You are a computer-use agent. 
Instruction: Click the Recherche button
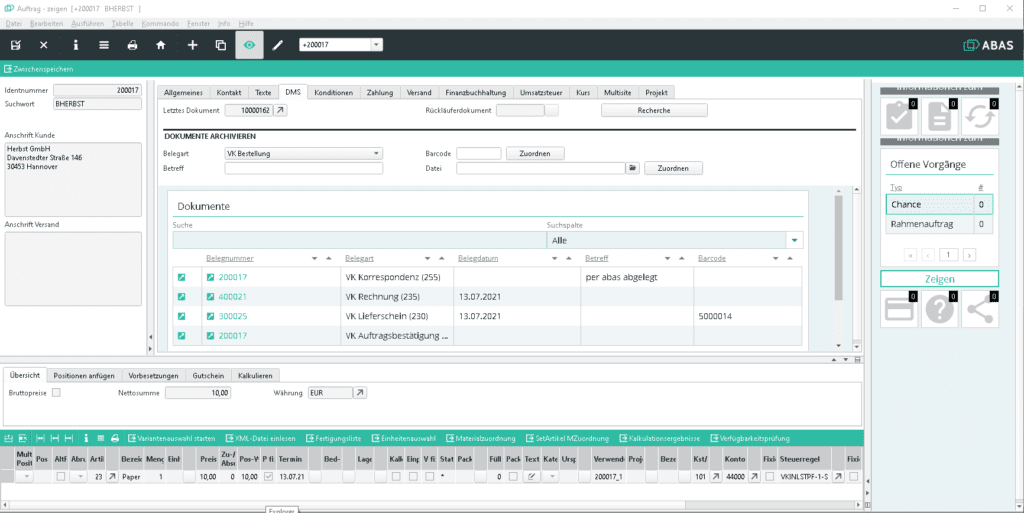point(654,110)
